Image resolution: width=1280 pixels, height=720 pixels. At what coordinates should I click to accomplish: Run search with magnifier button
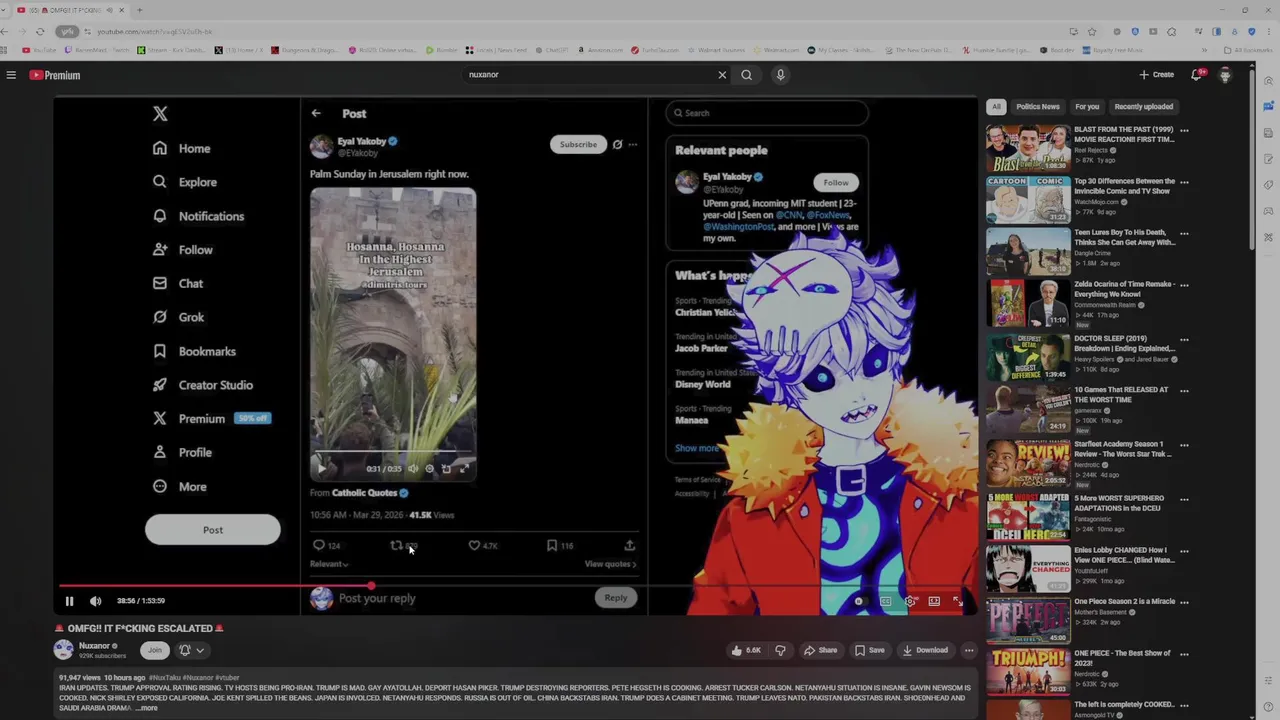pyautogui.click(x=747, y=75)
